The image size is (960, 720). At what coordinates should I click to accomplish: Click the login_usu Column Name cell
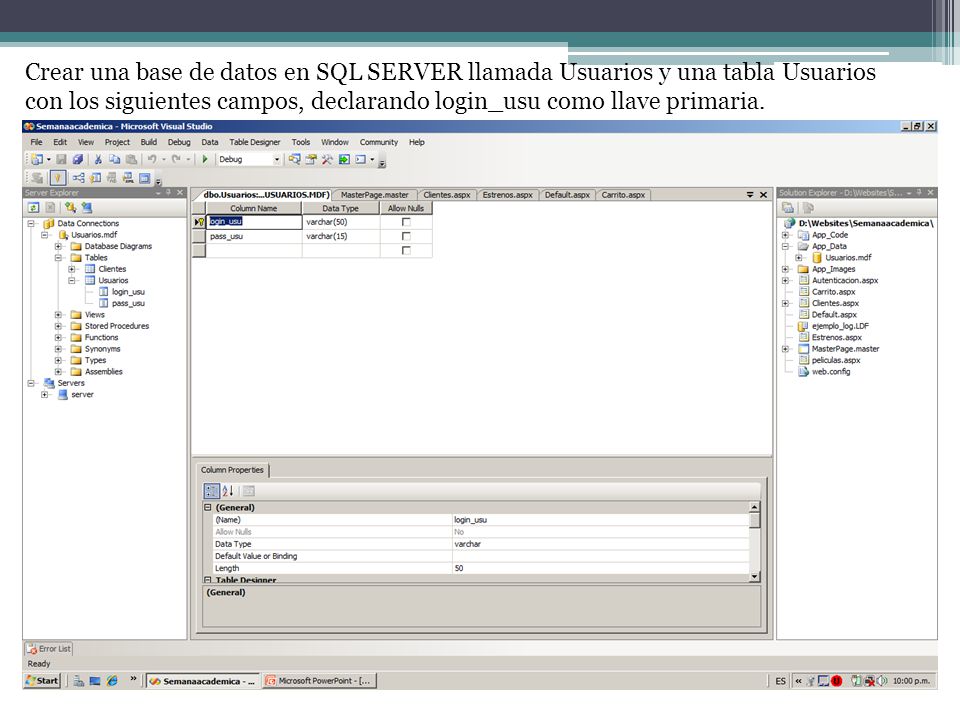253,222
